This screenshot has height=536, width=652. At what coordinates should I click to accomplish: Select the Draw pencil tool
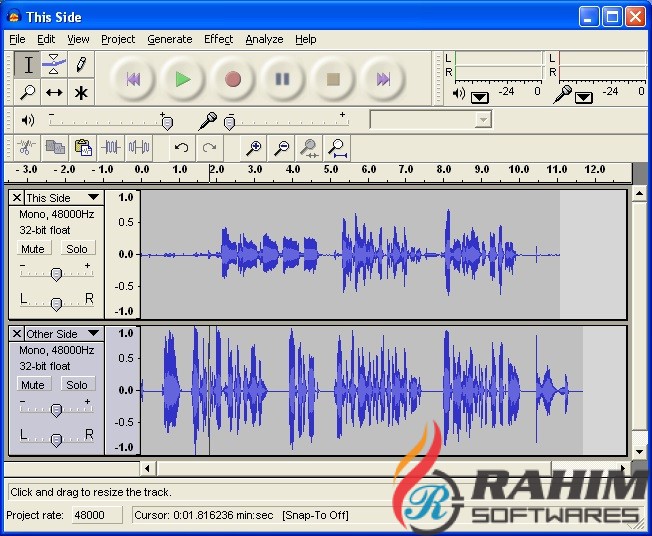coord(81,65)
